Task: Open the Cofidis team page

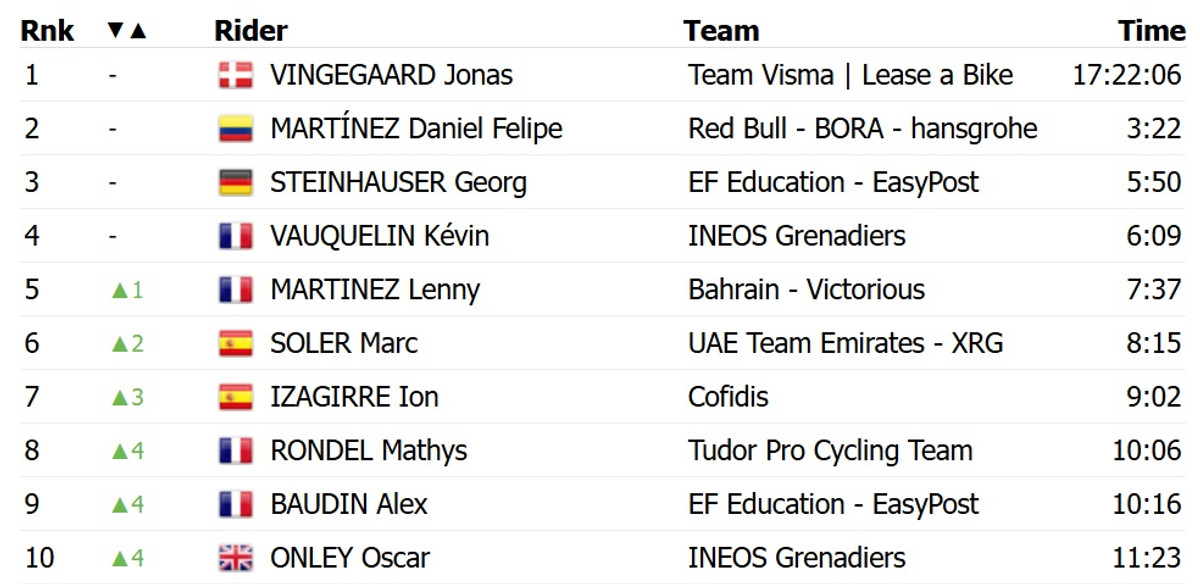Action: pyautogui.click(x=728, y=397)
